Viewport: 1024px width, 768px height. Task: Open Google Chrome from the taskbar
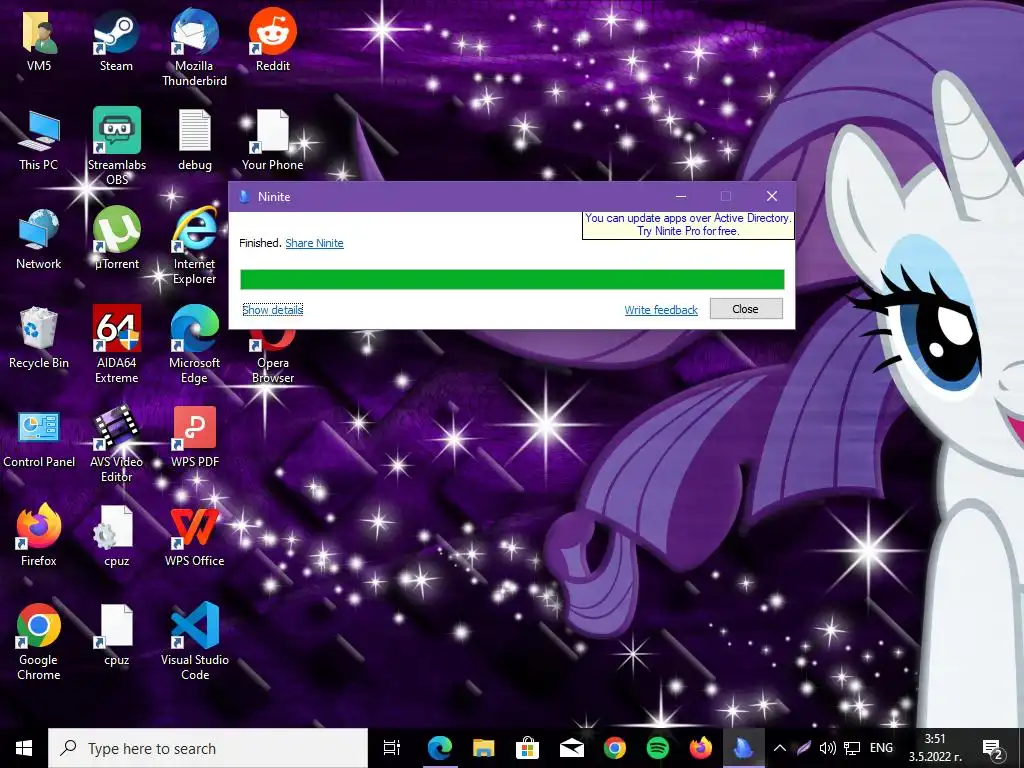pos(615,748)
